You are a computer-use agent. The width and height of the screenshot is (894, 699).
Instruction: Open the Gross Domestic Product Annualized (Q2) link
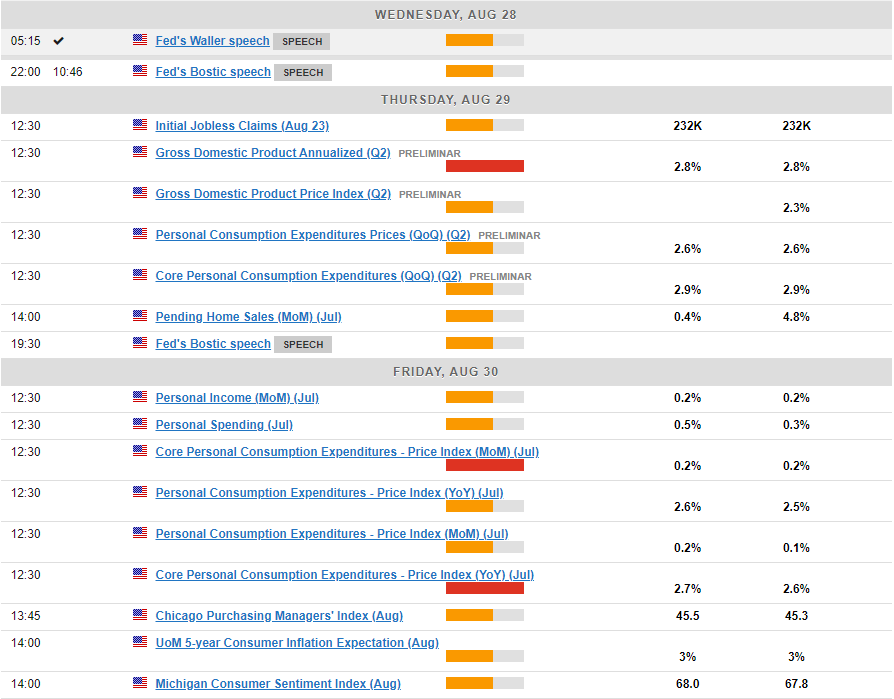(273, 153)
